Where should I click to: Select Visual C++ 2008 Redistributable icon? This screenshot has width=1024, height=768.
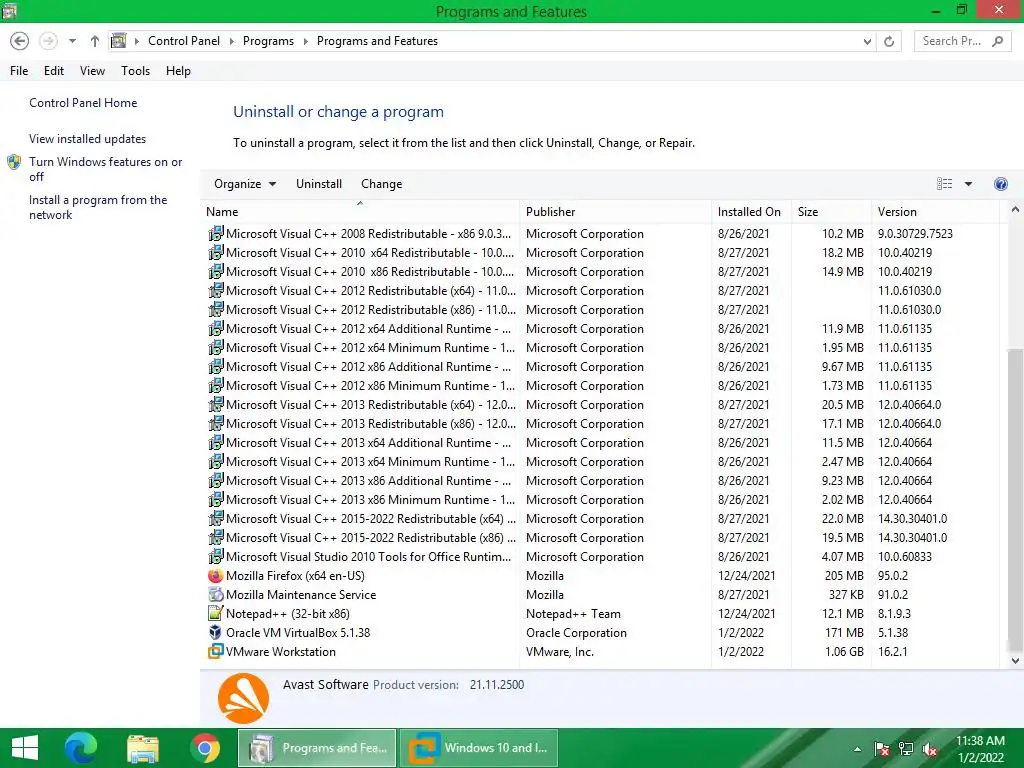pos(216,233)
